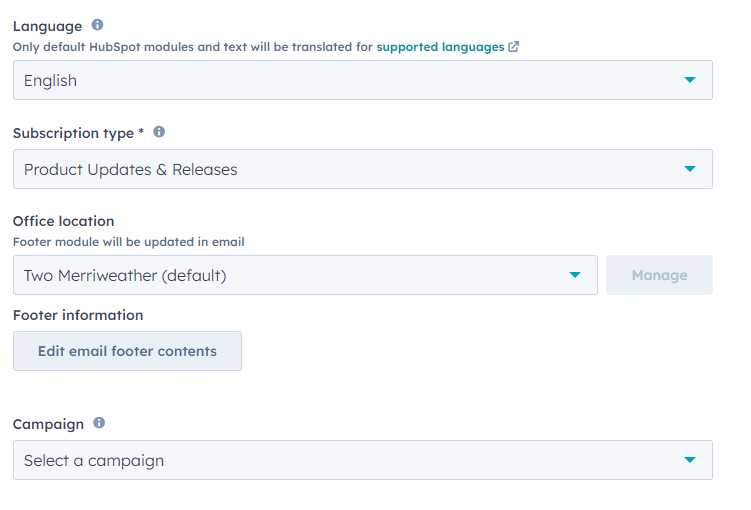751x510 pixels.
Task: Expand the Language dropdown arrow
Action: [690, 80]
